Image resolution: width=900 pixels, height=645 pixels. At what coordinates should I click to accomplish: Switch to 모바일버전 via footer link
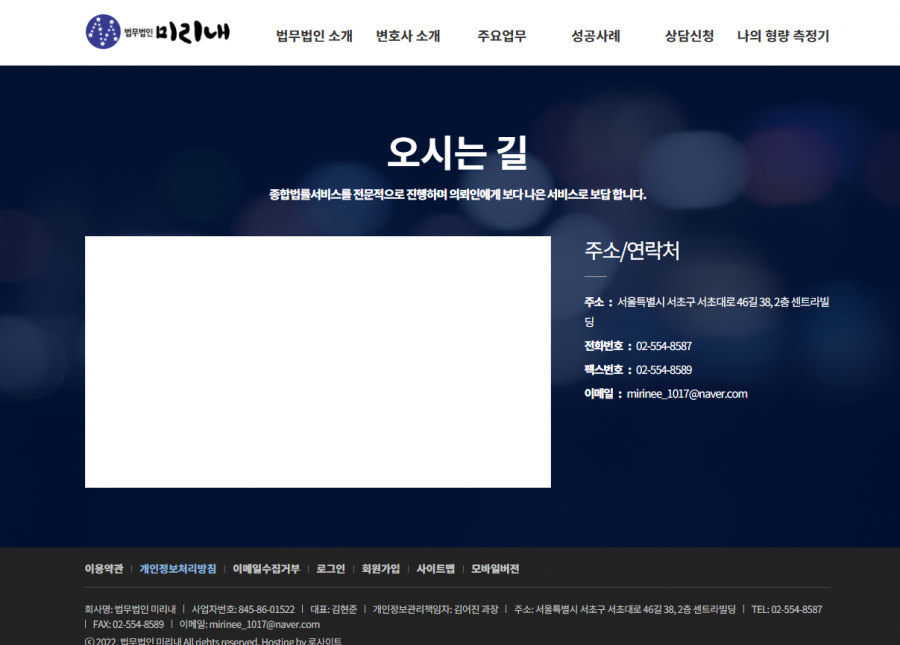[x=495, y=569]
